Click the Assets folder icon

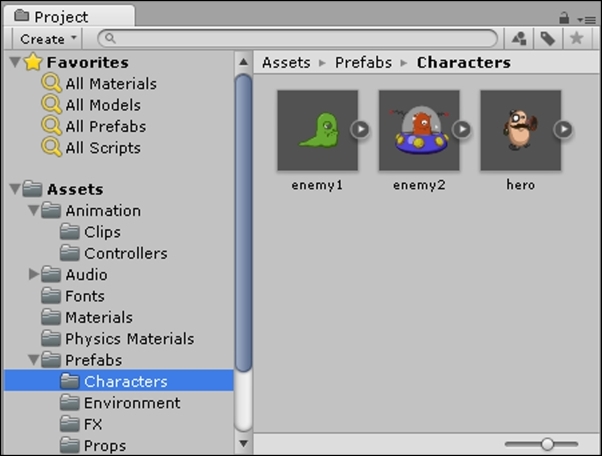[32, 189]
